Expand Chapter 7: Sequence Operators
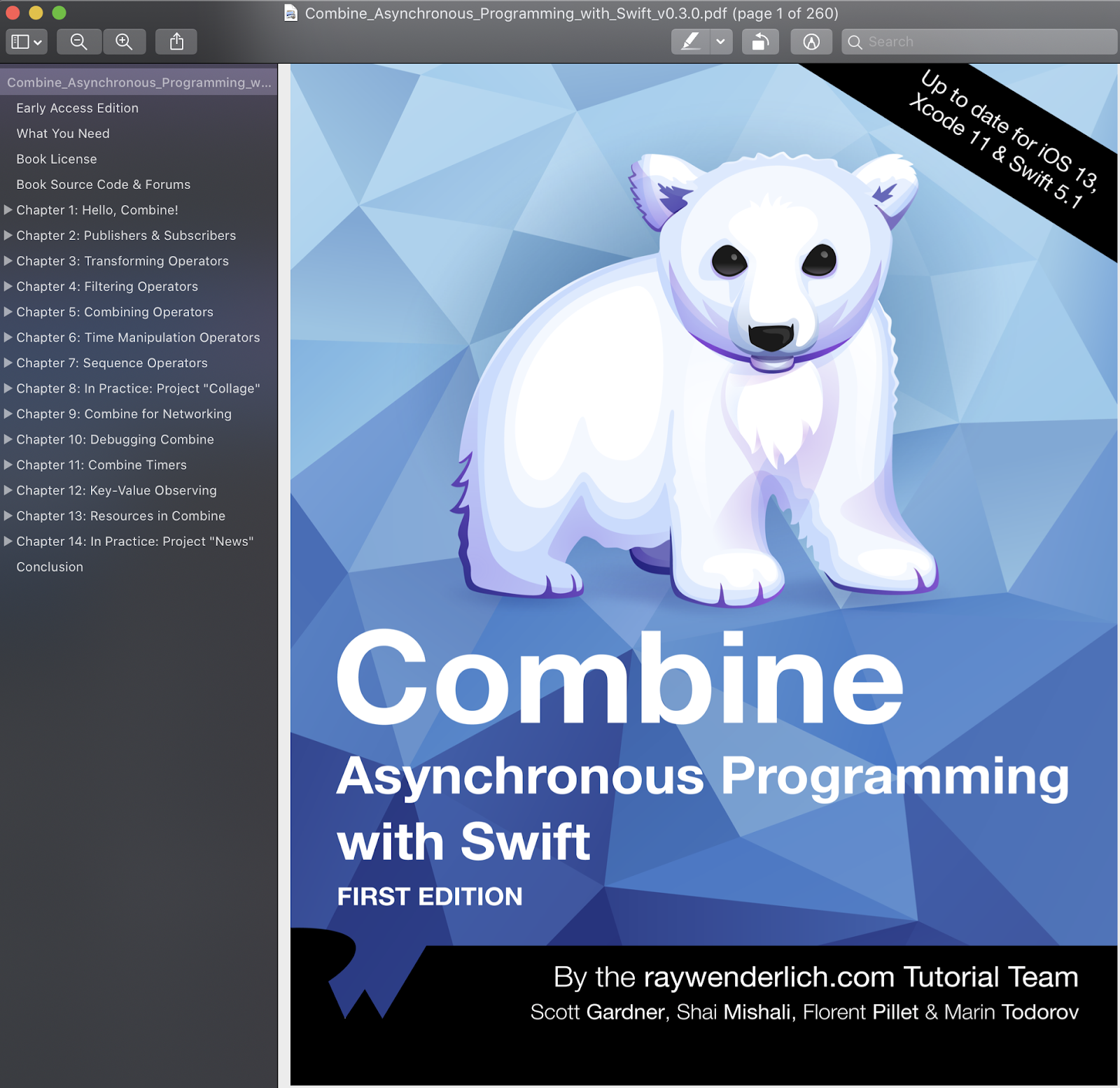 click(x=8, y=363)
